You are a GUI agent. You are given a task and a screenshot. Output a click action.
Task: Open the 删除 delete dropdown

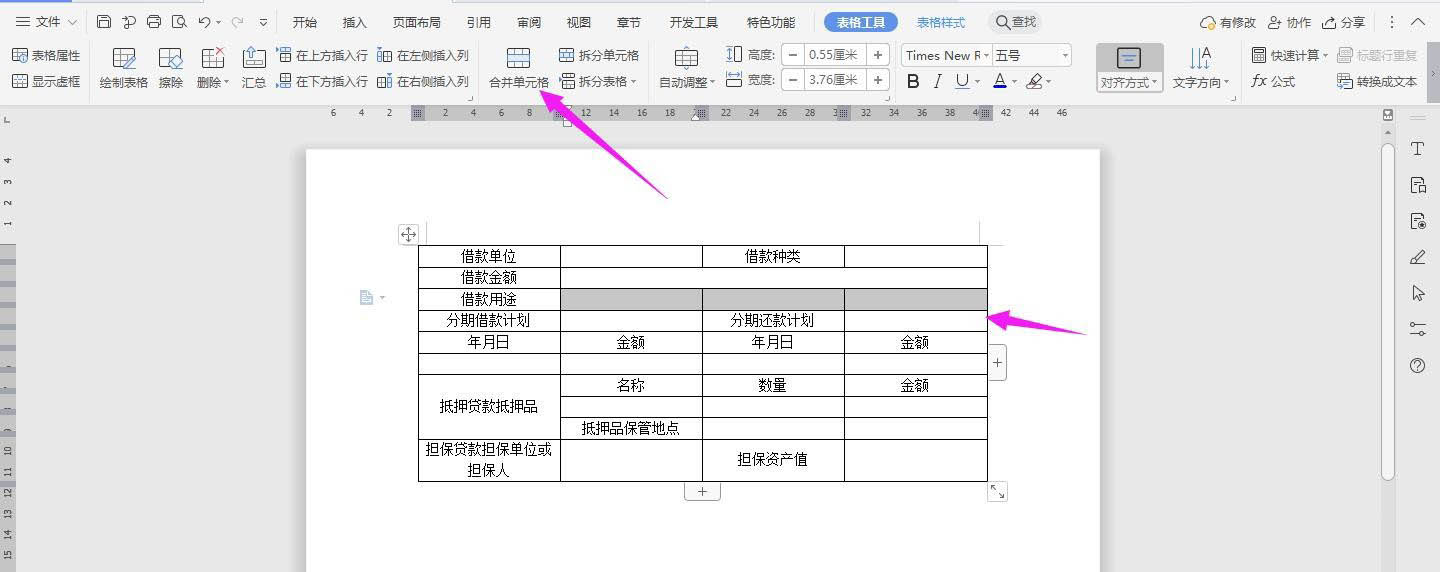213,68
